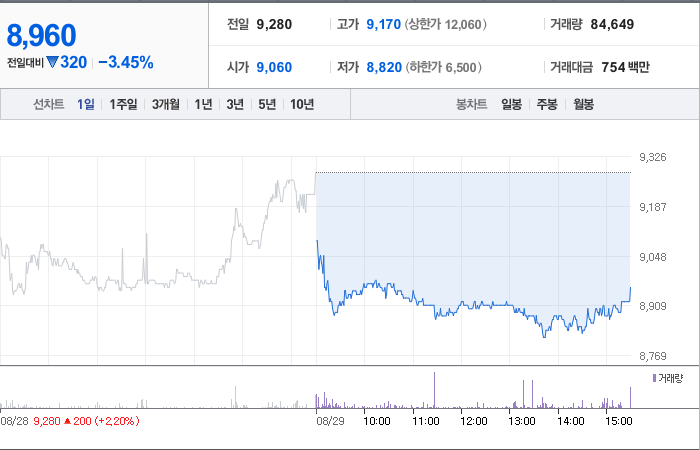Click the 상한가 12,060 text
Viewport: 700px width, 450px height.
446,24
